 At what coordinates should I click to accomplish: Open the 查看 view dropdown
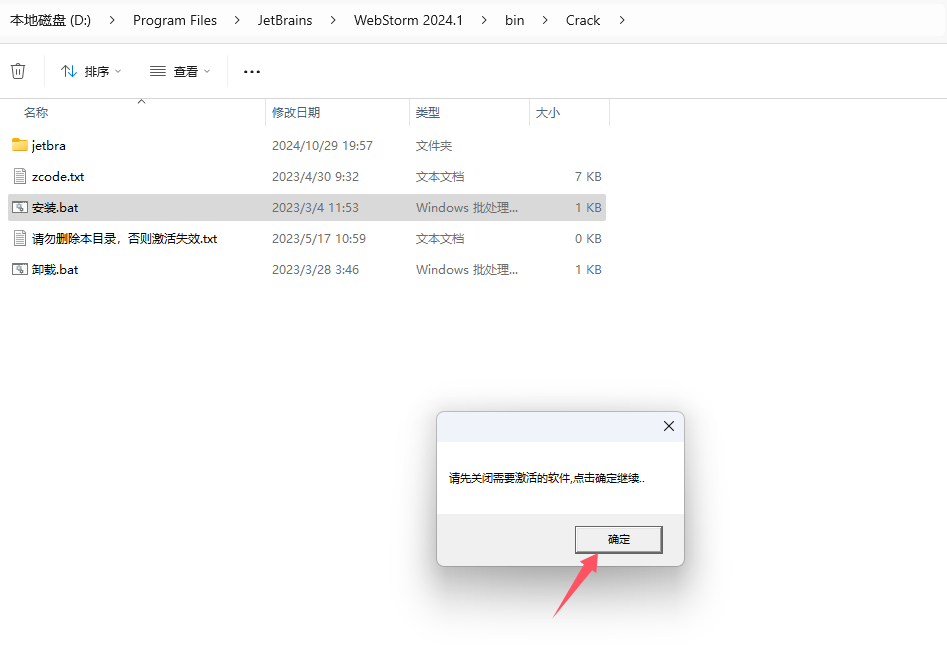[180, 71]
